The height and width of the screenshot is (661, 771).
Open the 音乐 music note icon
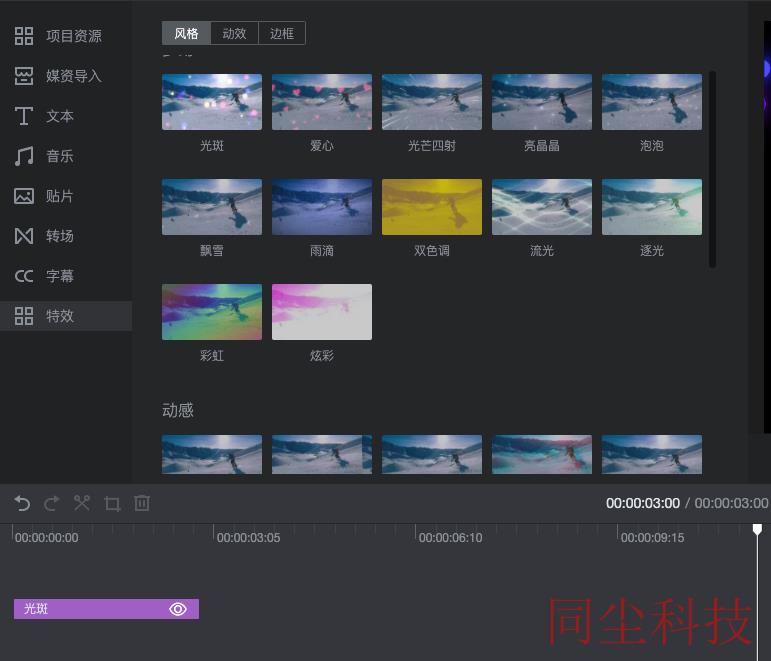pyautogui.click(x=24, y=156)
